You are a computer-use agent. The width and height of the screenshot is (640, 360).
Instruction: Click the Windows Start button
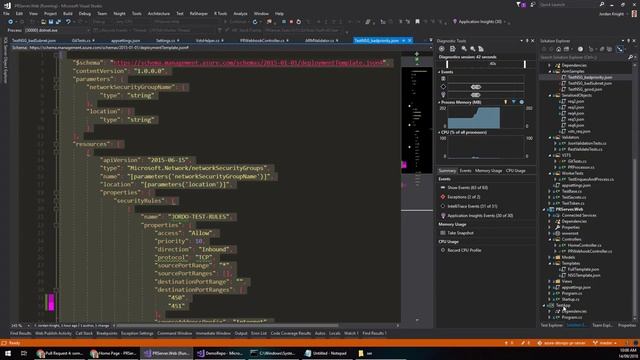pos(8,353)
